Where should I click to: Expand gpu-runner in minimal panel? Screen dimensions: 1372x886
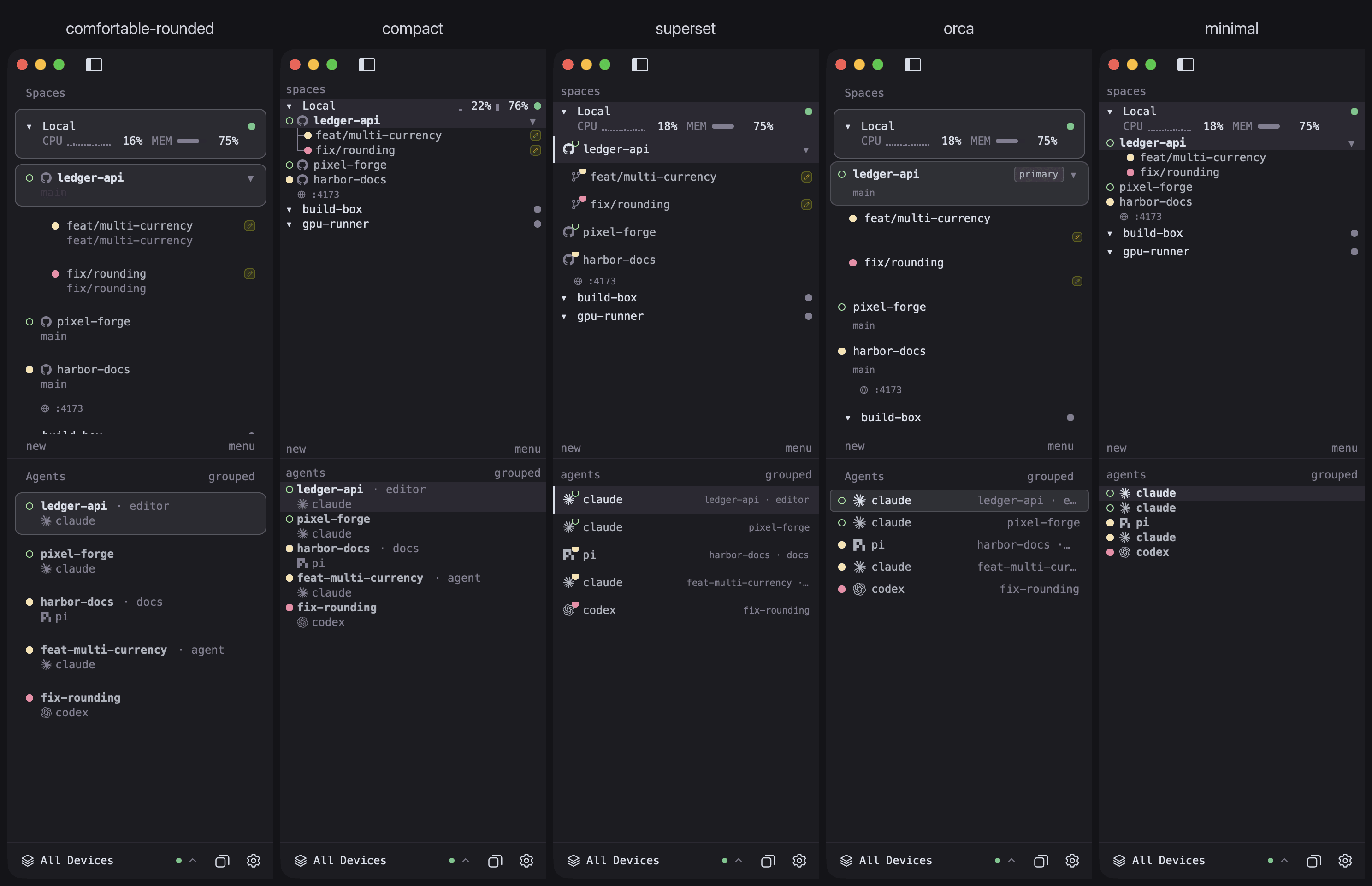(1110, 252)
